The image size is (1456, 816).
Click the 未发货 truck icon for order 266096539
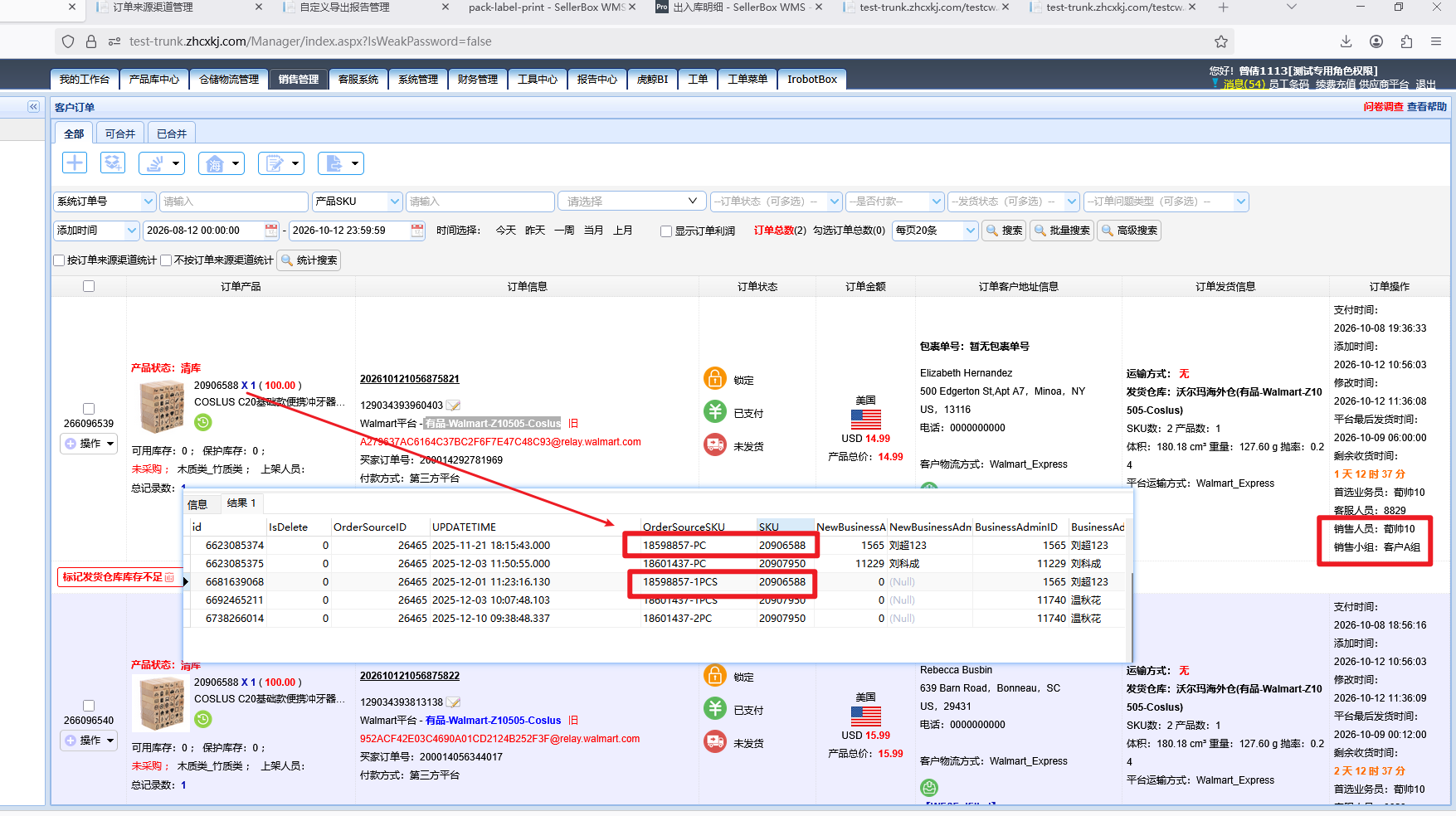[x=715, y=445]
